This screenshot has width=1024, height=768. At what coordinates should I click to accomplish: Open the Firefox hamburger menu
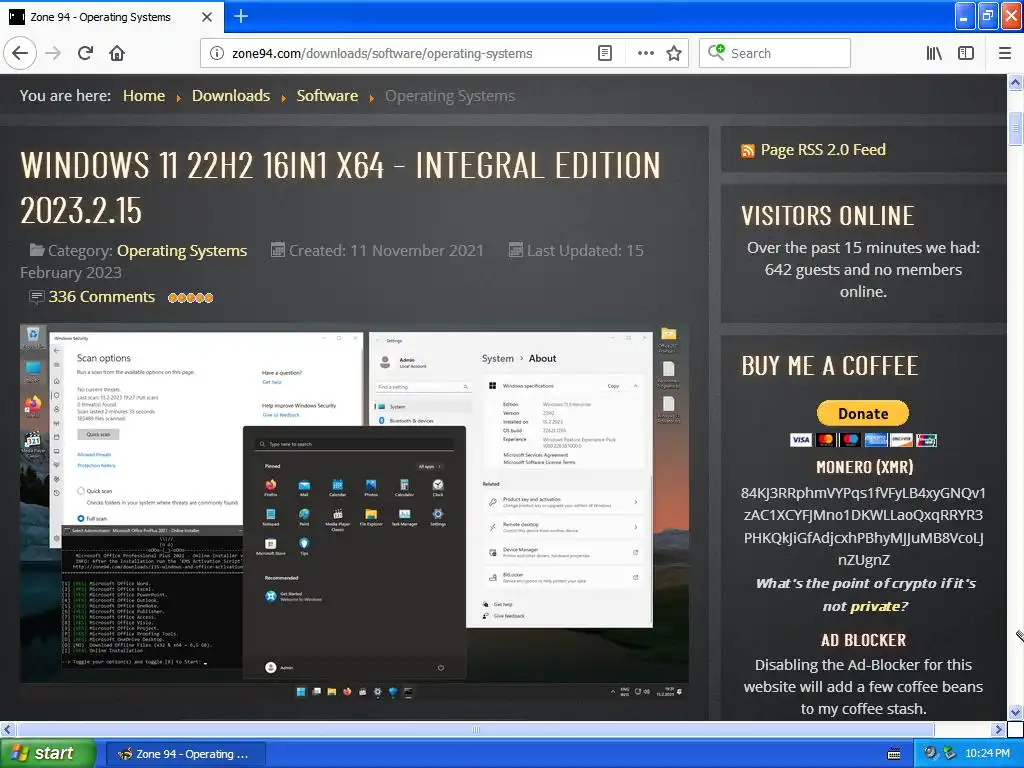(1005, 53)
